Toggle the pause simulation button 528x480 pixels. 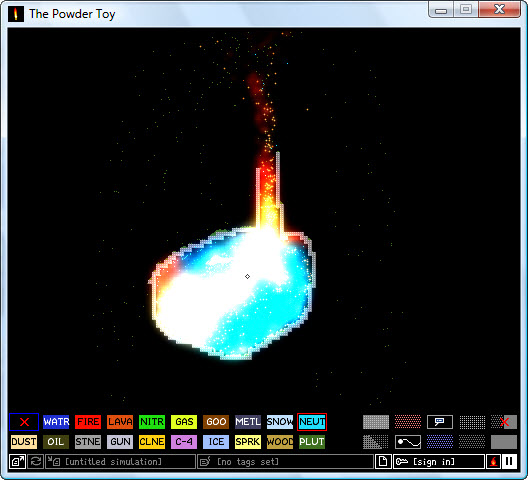509,461
